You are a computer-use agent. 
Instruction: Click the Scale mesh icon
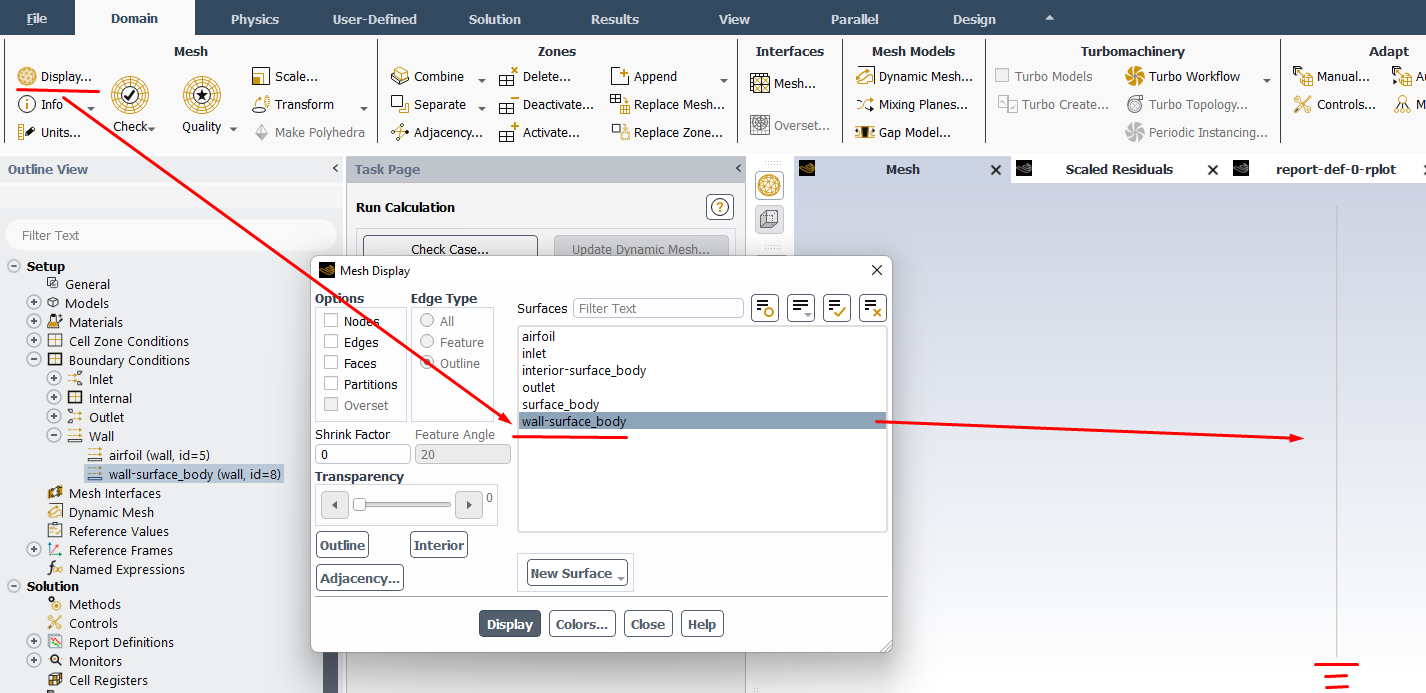click(x=260, y=76)
